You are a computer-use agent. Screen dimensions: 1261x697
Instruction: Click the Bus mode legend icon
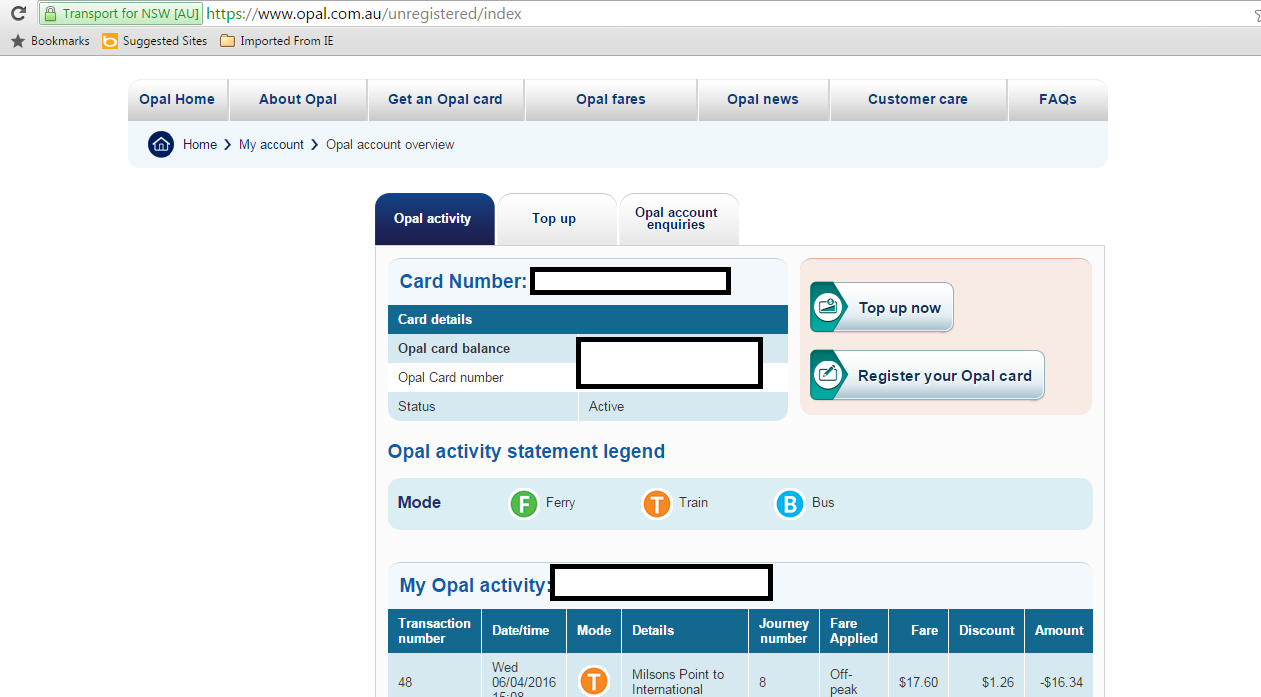(x=790, y=503)
